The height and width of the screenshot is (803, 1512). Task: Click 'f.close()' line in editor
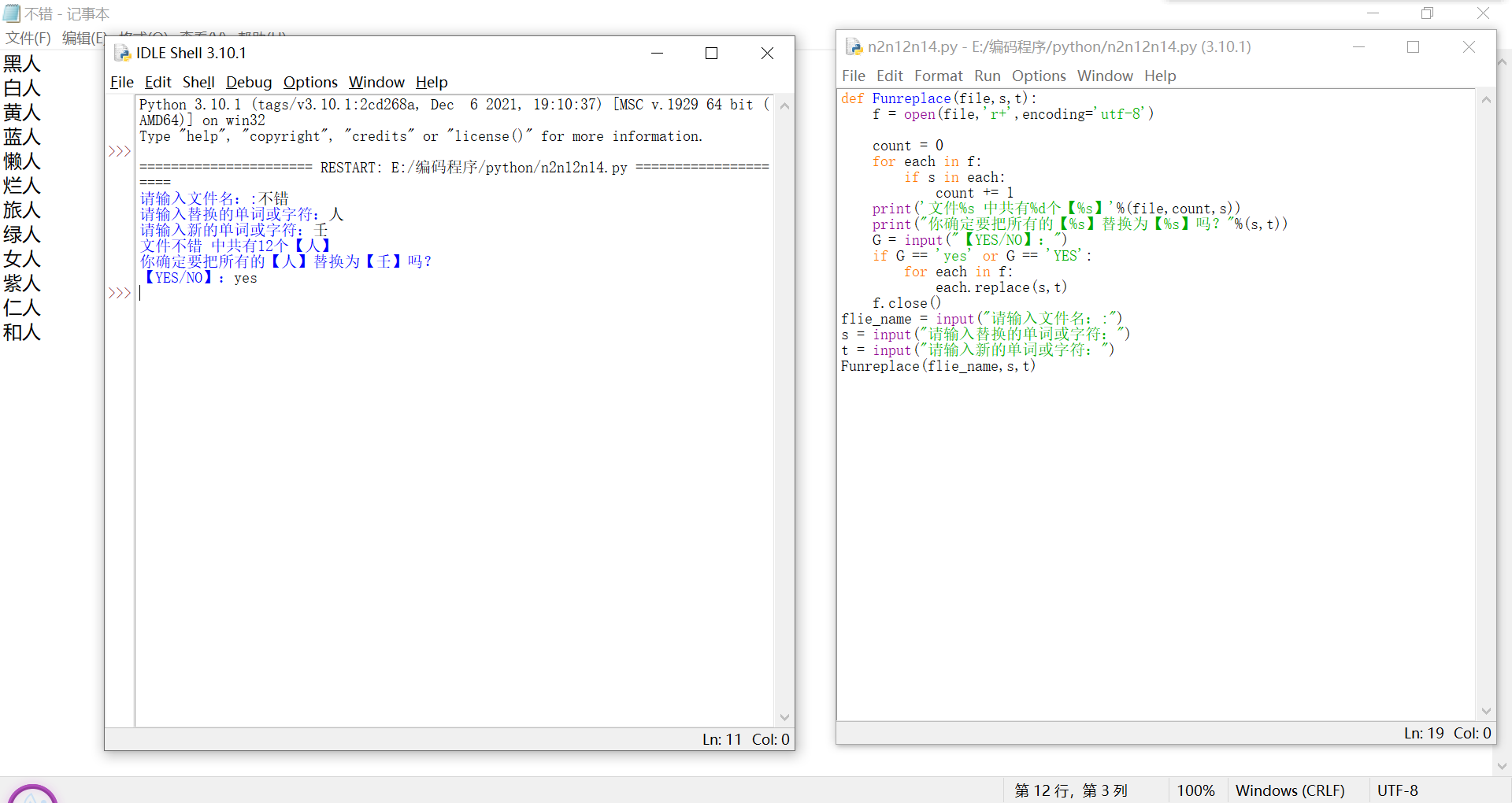click(906, 303)
